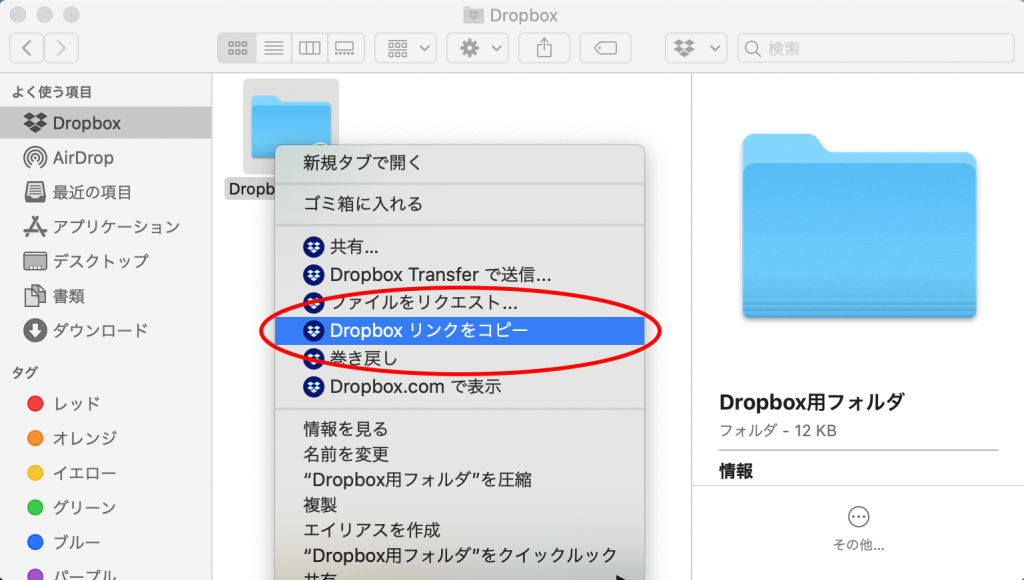The width and height of the screenshot is (1024, 580).
Task: Switch to column view
Action: click(x=310, y=48)
